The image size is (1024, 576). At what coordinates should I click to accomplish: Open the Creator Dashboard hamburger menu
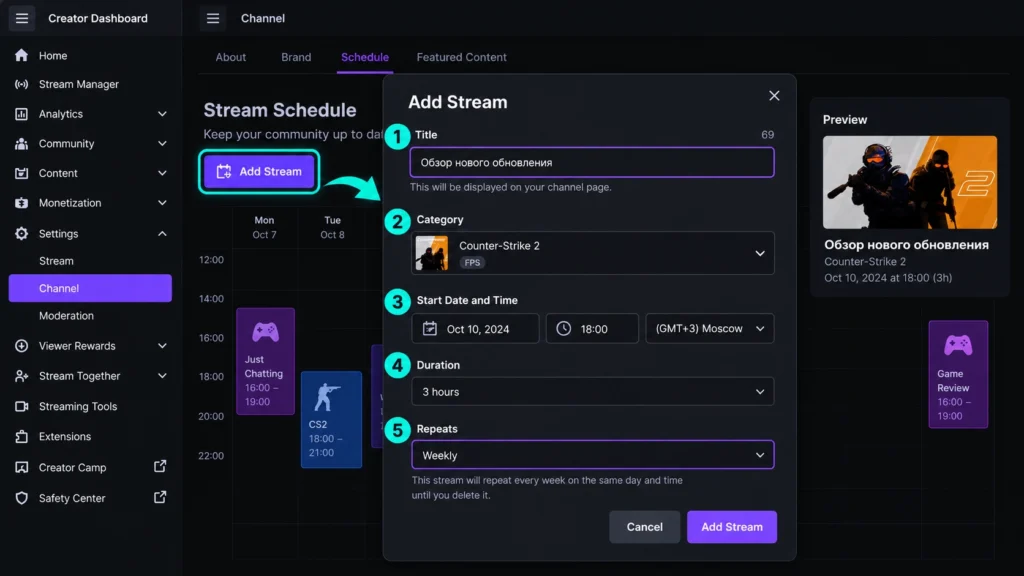coord(22,18)
